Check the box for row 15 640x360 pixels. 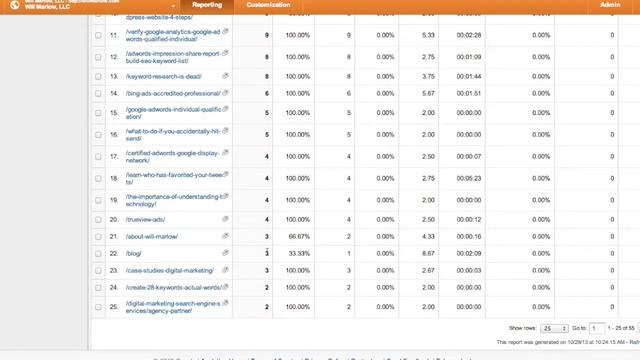[98, 113]
